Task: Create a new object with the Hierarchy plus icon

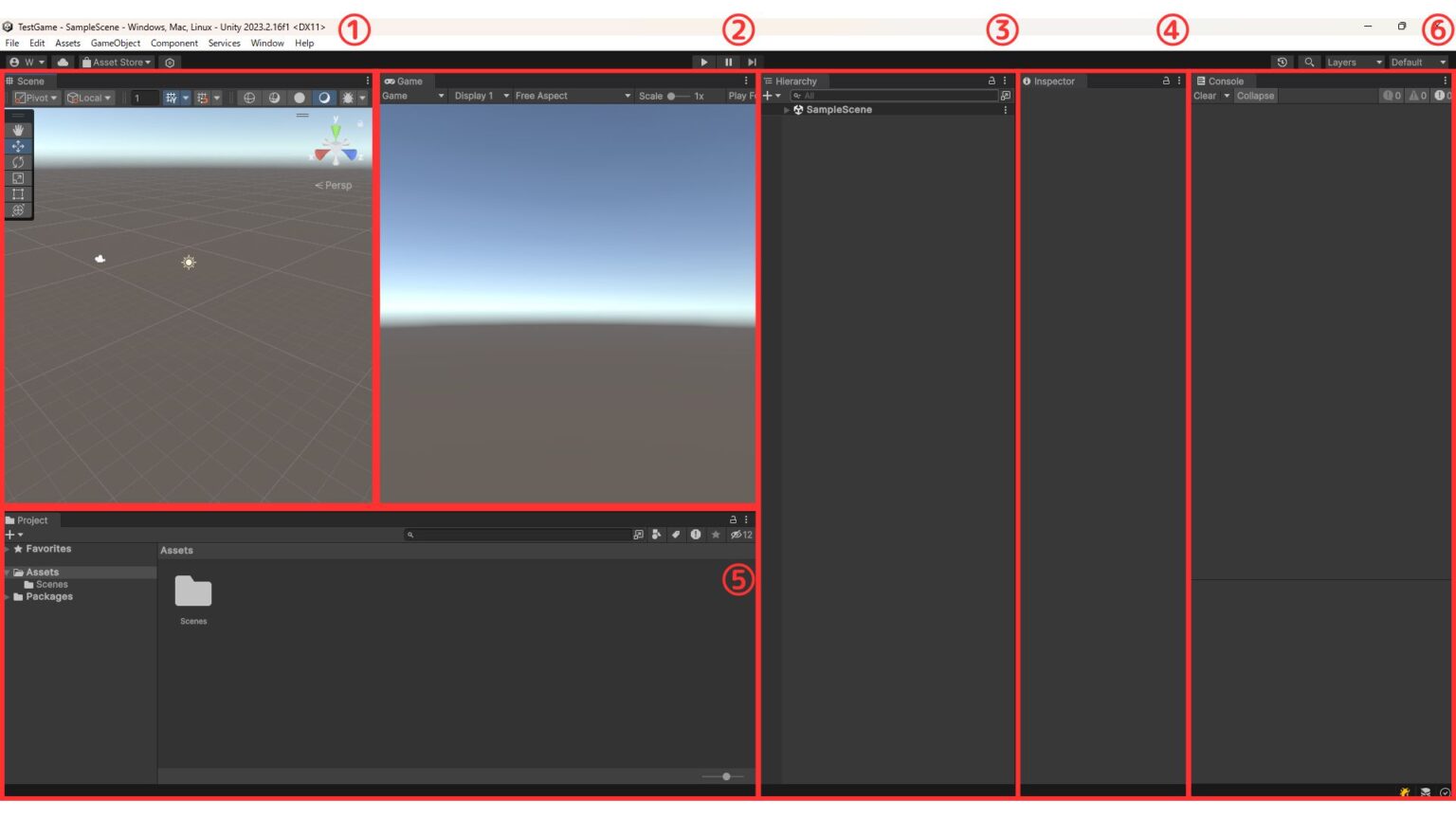Action: pos(767,95)
